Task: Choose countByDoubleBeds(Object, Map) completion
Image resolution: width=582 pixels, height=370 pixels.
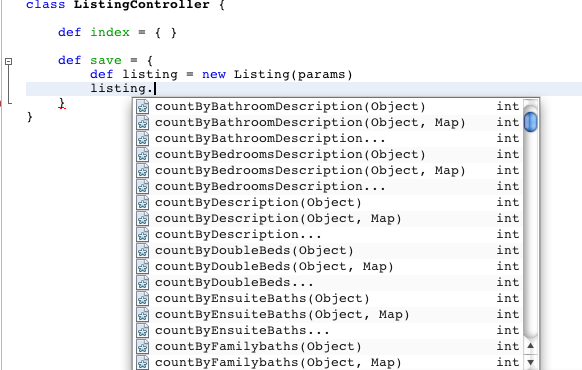Action: coord(328,266)
